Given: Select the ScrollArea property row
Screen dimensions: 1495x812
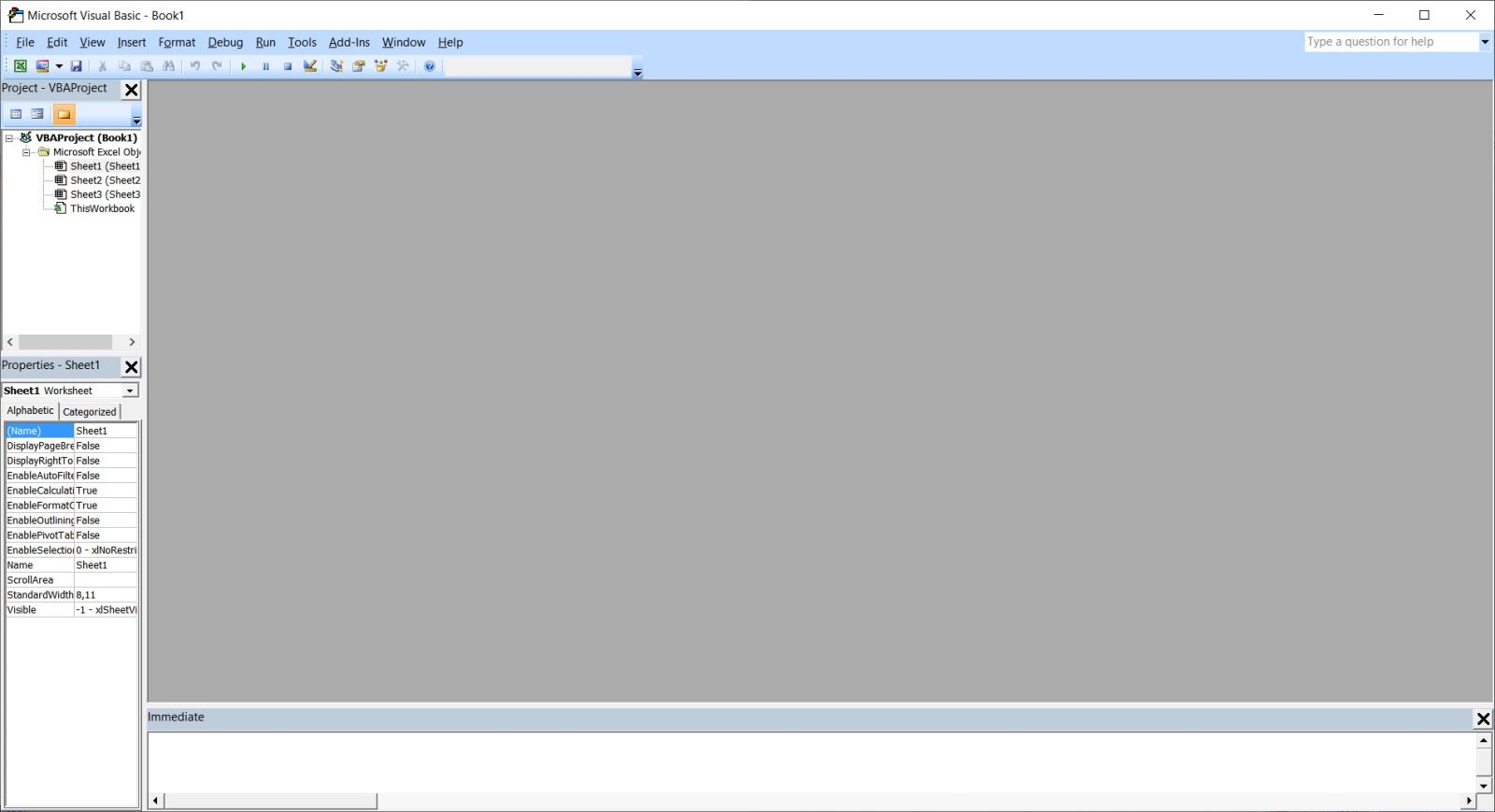Looking at the screenshot, I should (71, 580).
